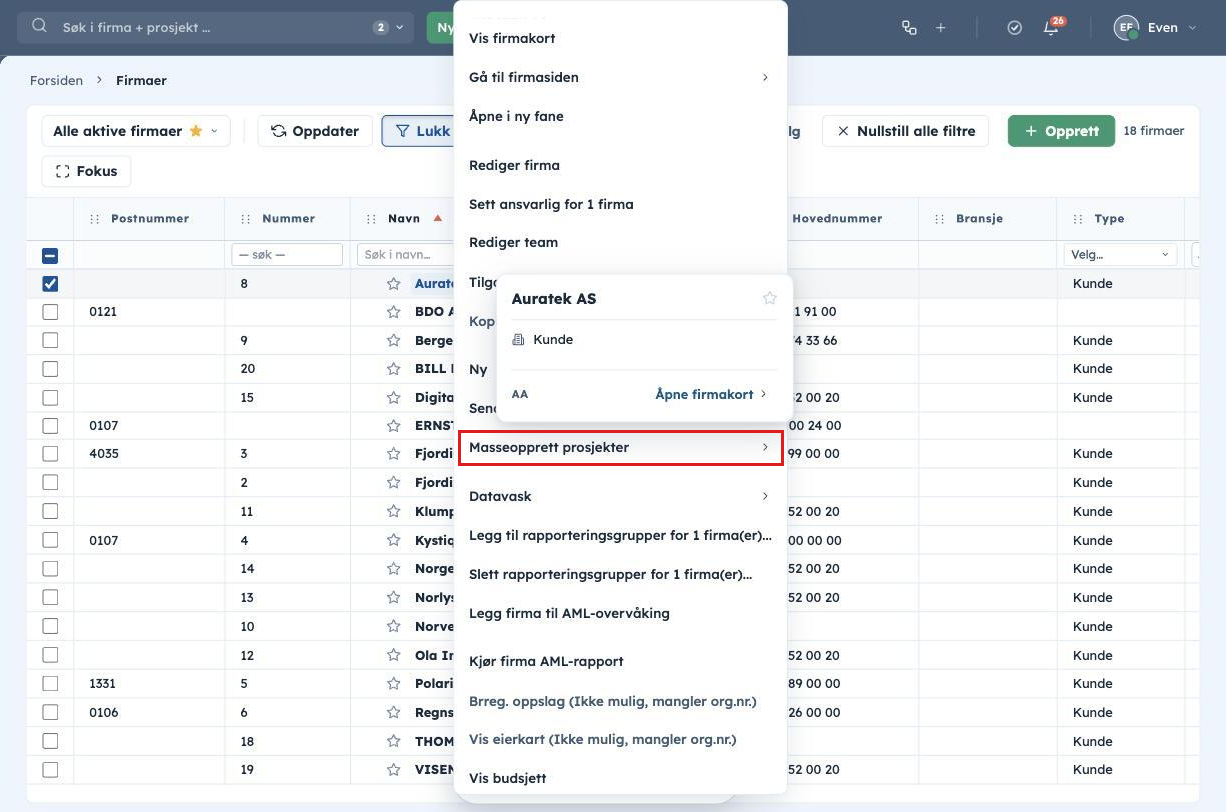
Task: Click the checkmark tasks icon in header
Action: click(x=1014, y=28)
